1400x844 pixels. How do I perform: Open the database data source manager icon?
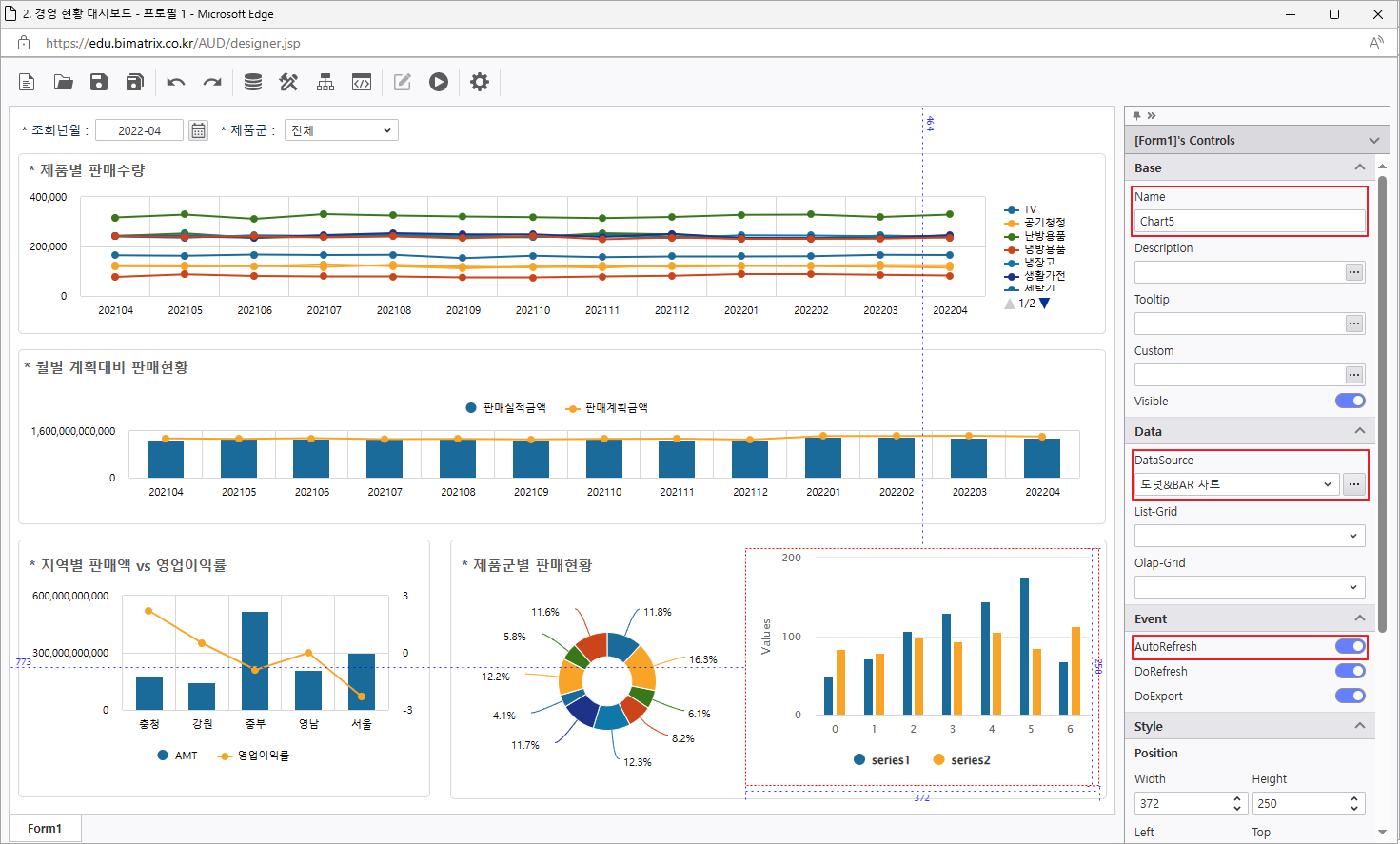point(252,82)
